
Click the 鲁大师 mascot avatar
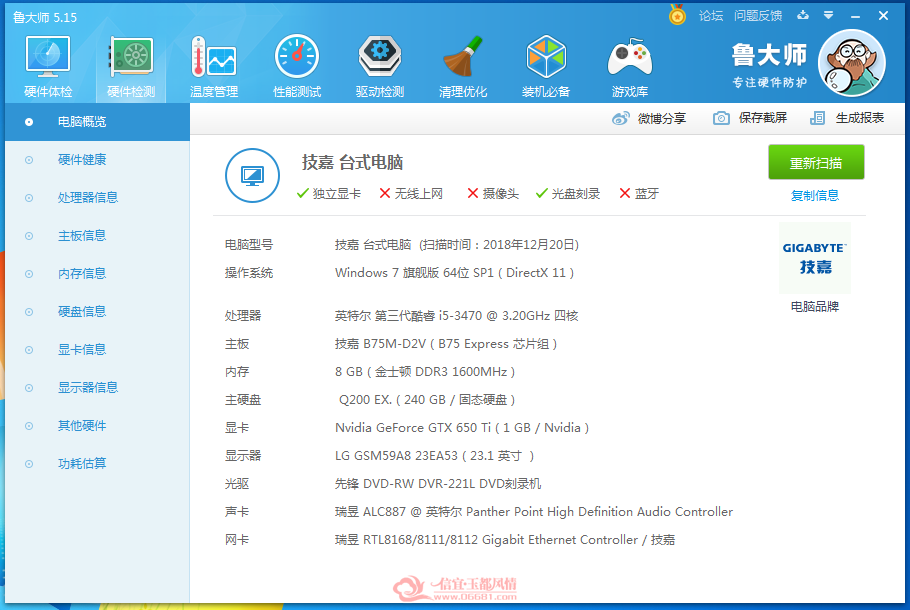[851, 63]
